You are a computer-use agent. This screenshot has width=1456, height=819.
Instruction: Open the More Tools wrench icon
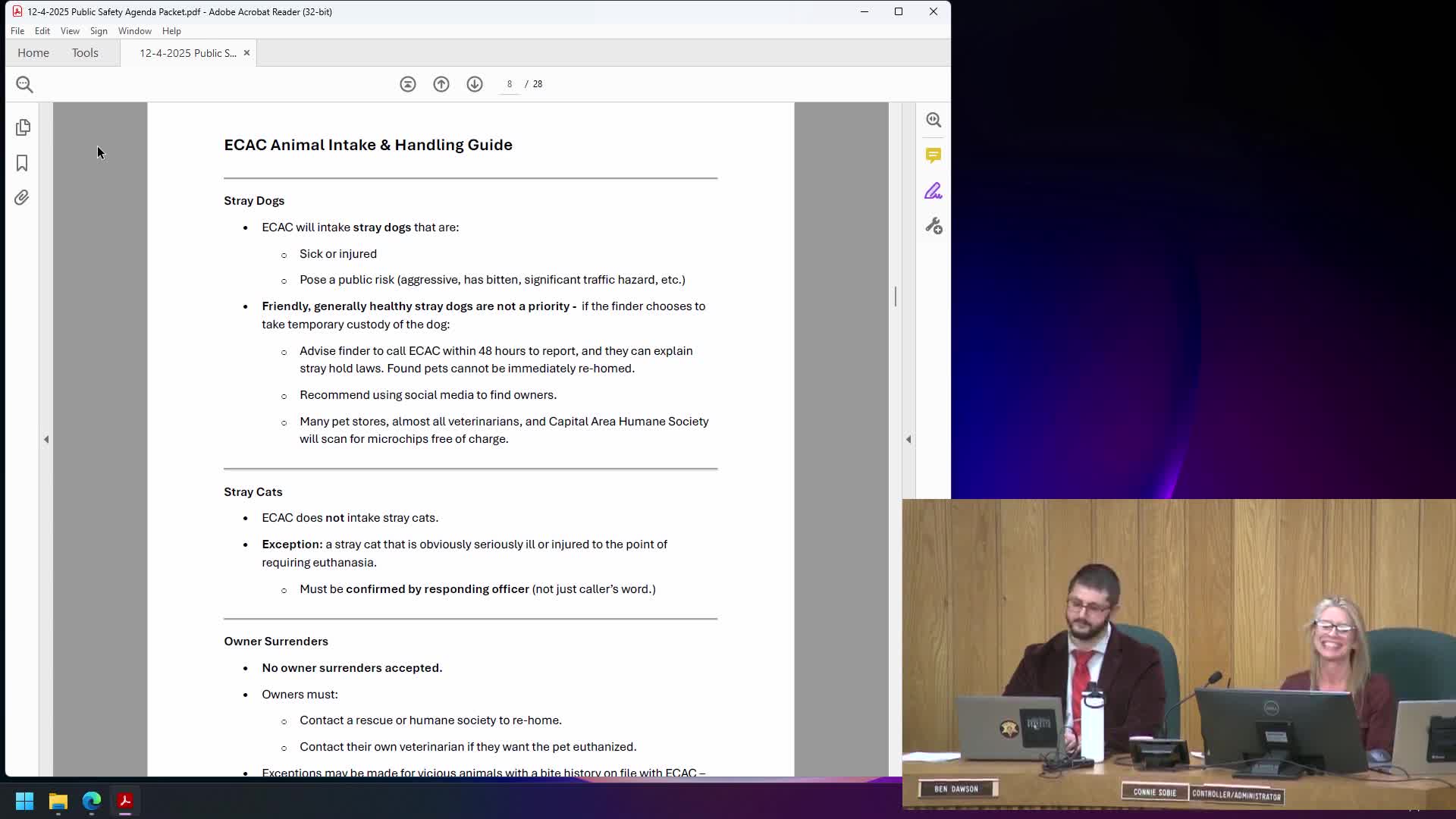(934, 226)
